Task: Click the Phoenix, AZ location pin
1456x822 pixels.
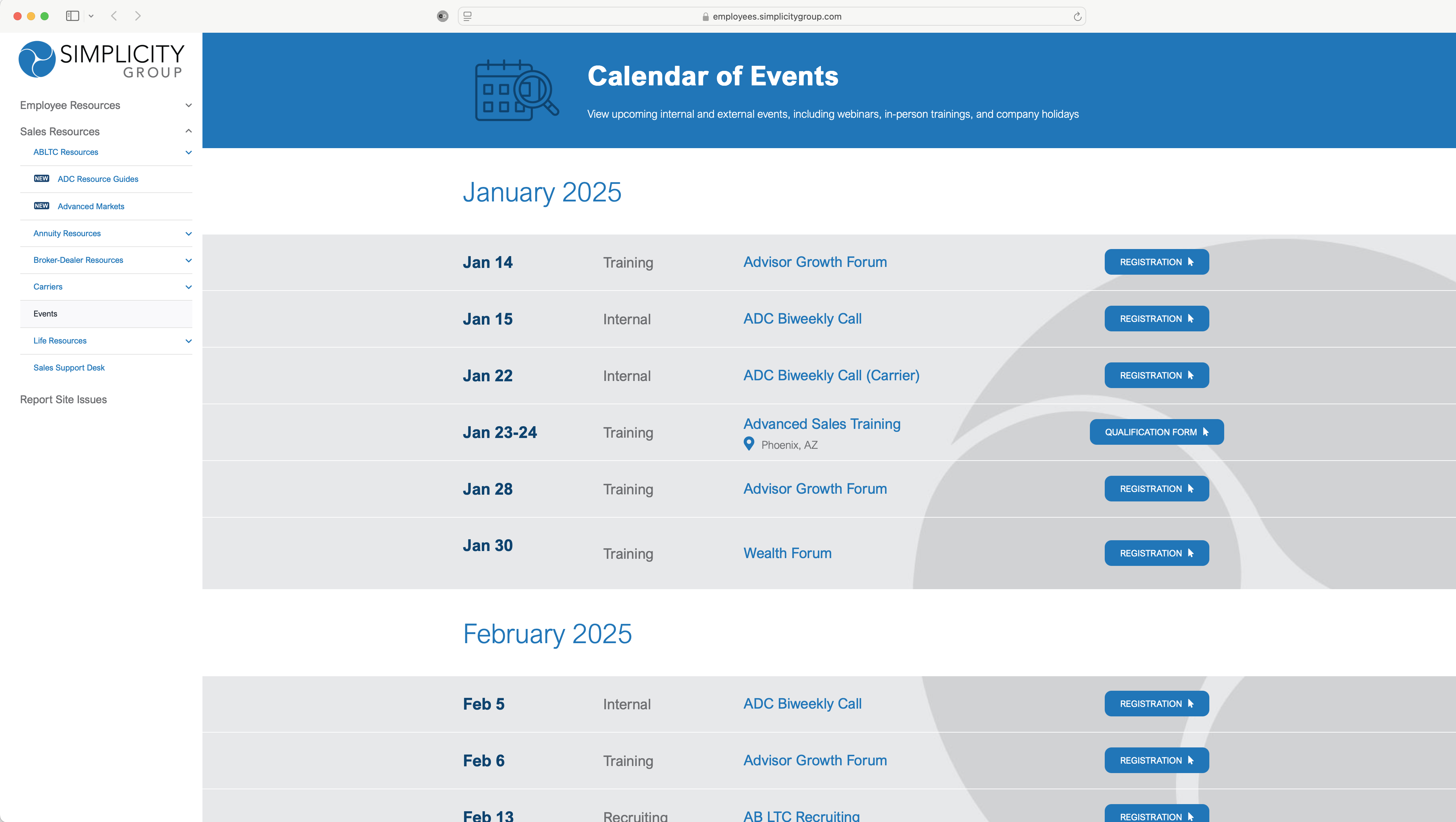Action: (749, 444)
